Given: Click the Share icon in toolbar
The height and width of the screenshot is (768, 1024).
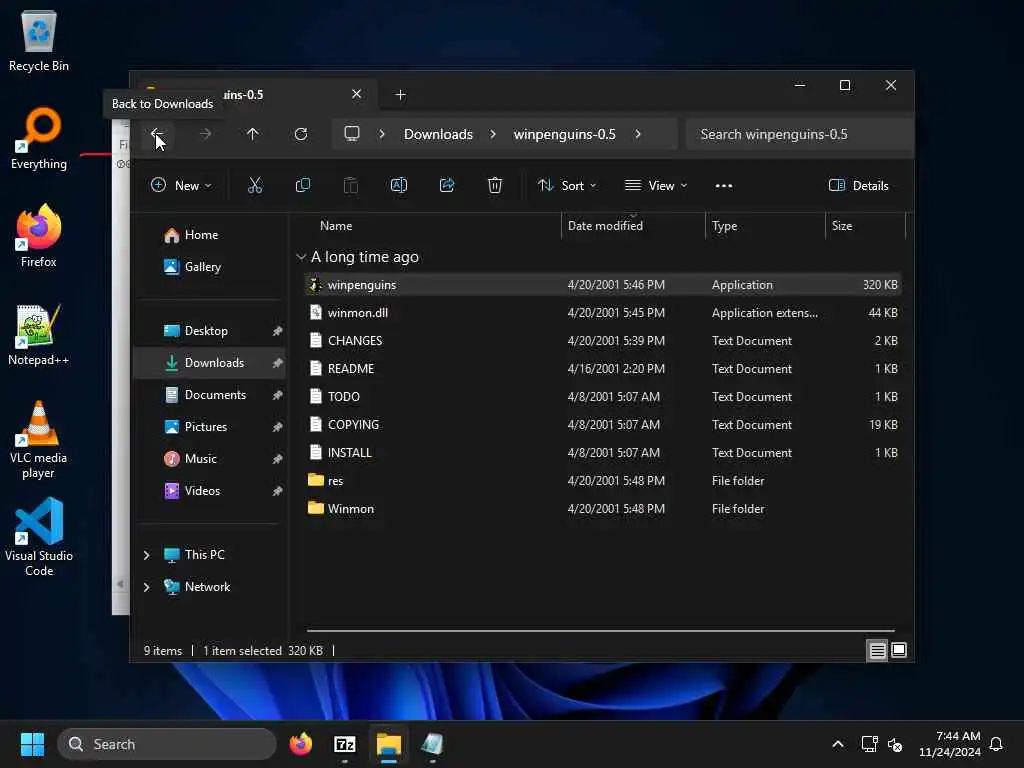Looking at the screenshot, I should click(447, 185).
